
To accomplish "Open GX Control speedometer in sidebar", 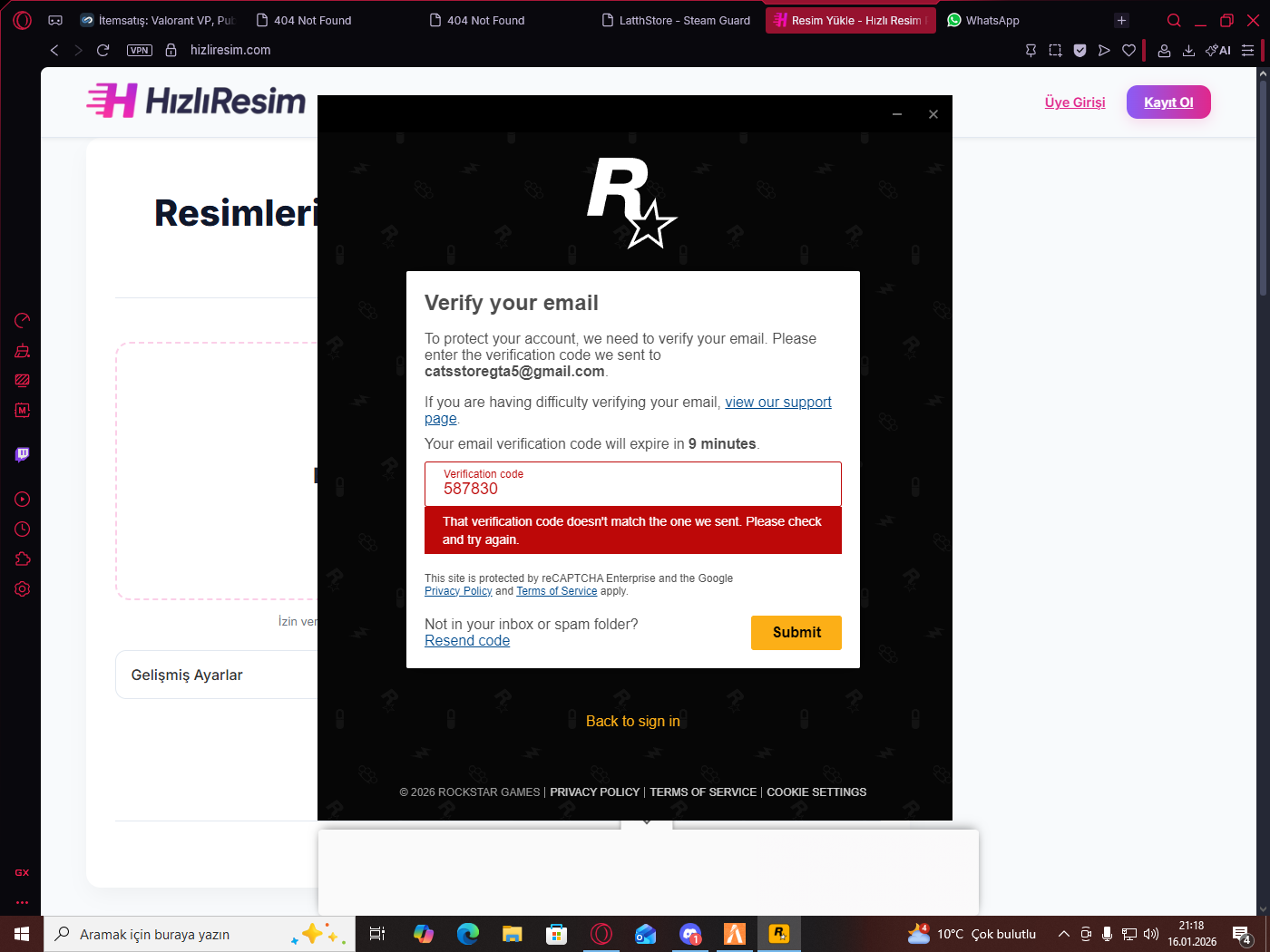I will (23, 320).
